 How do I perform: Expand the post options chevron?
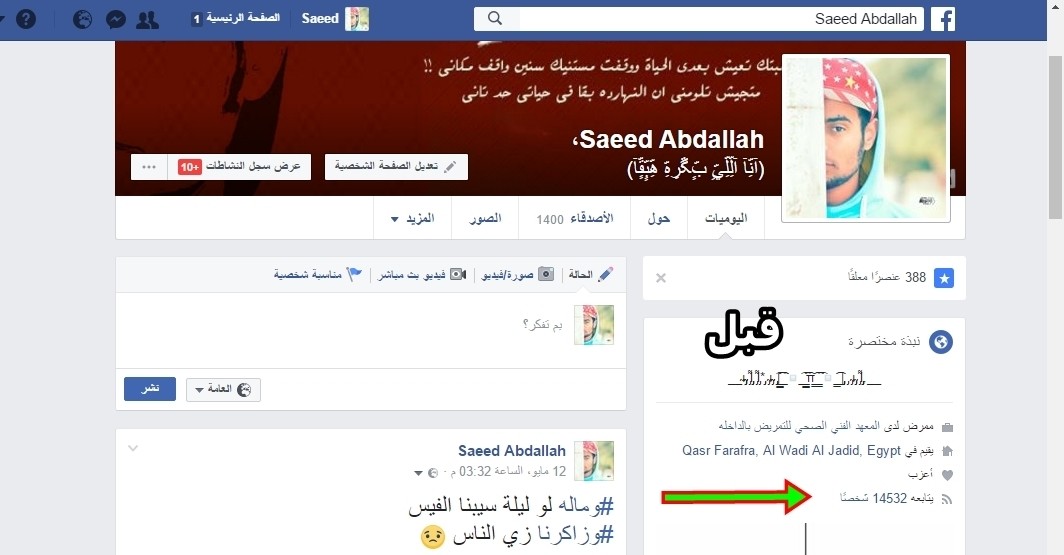133,448
